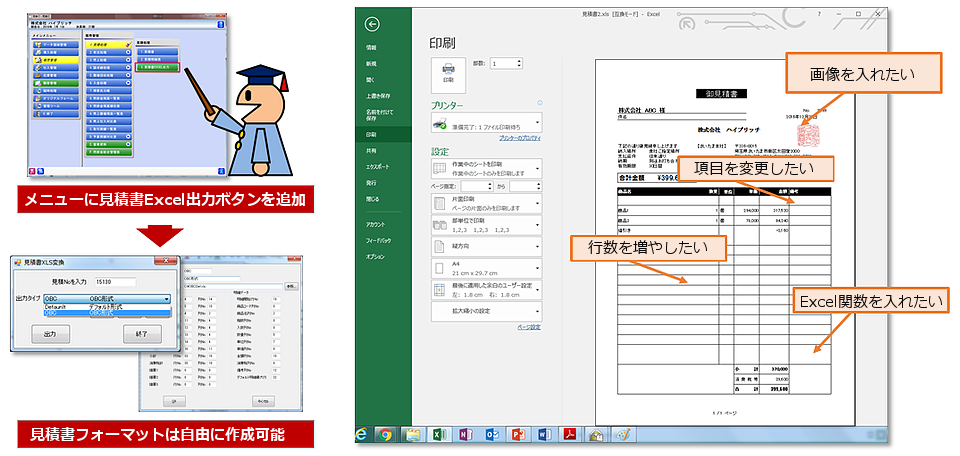Viewport: 960px width, 456px height.
Task: Click the 出力 button in 見積書XLS変換 dialog
Action: (x=50, y=334)
